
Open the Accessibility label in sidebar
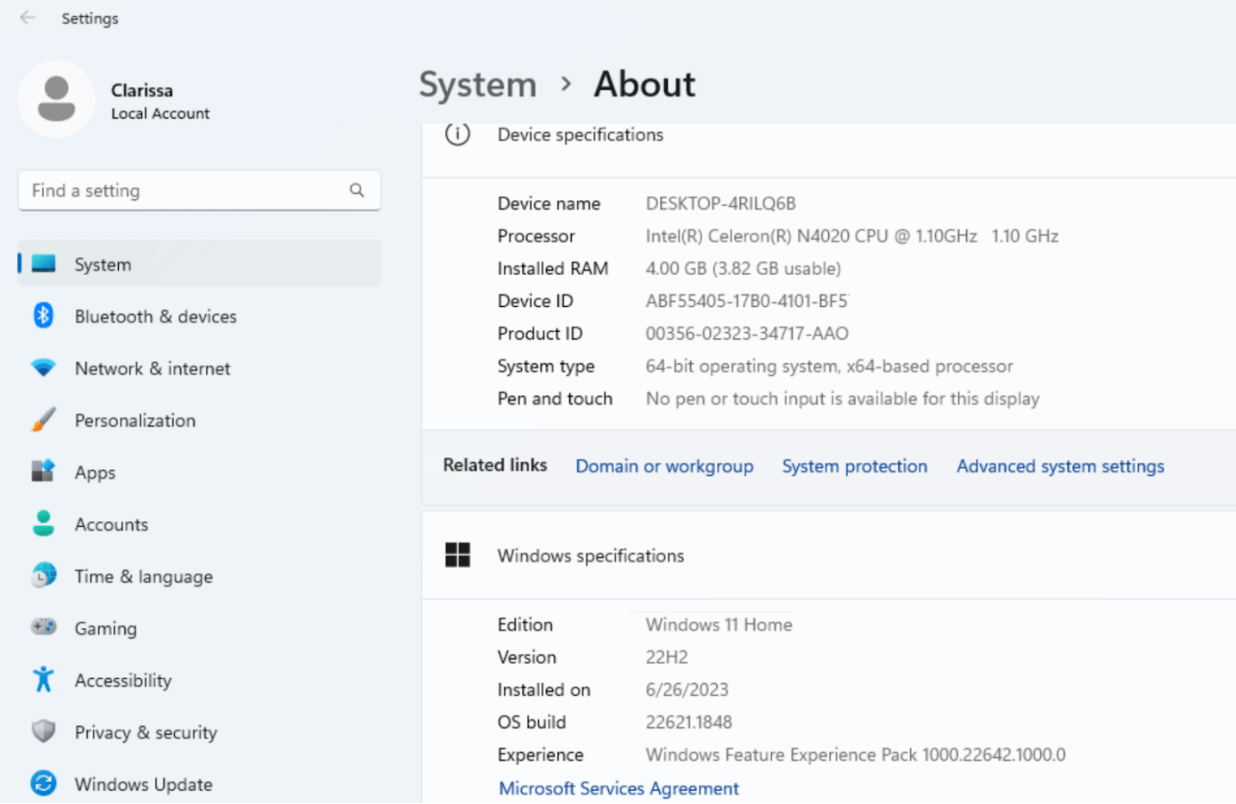pyautogui.click(x=123, y=680)
